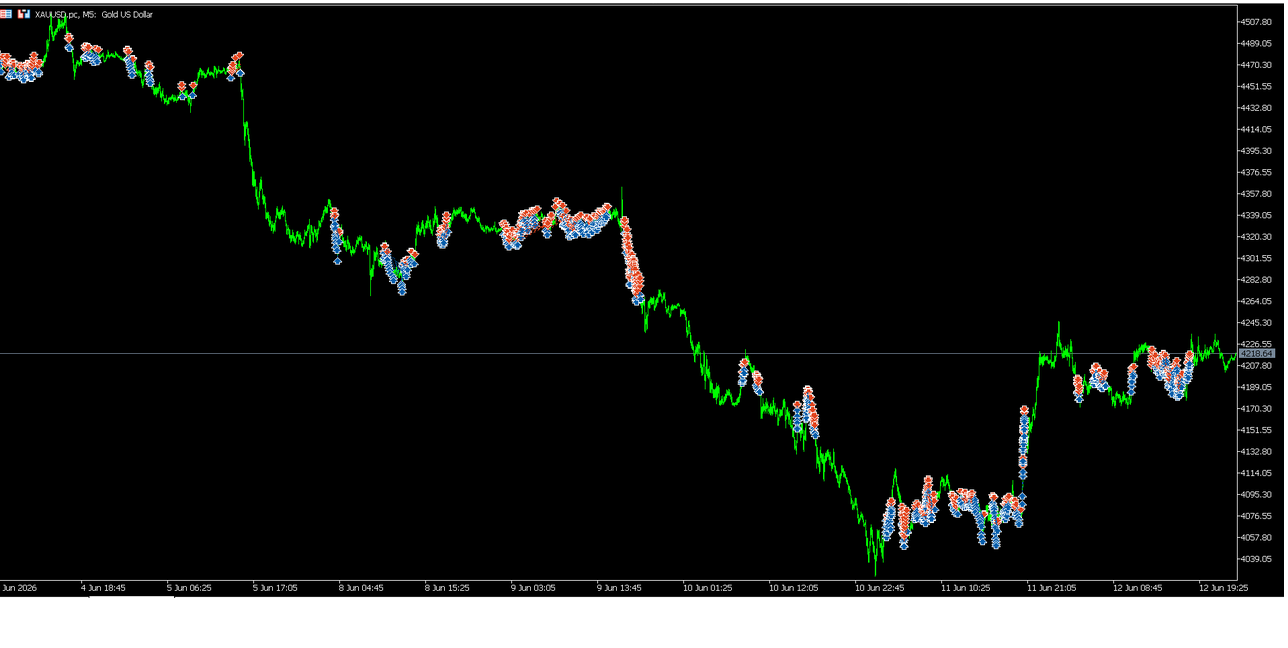
Task: Click the 4282.80 price scale label
Action: coord(1257,280)
